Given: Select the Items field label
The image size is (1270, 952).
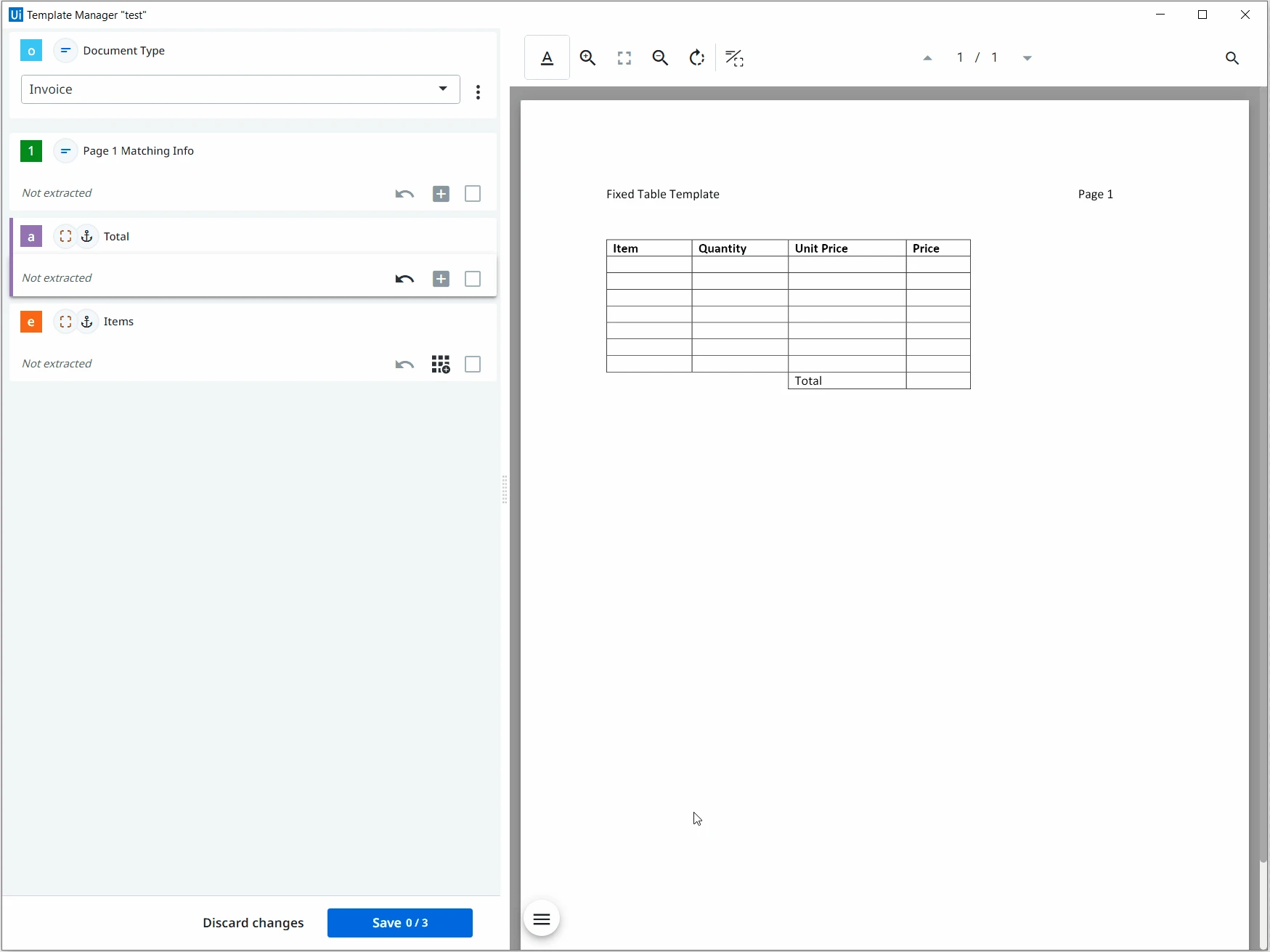Looking at the screenshot, I should [118, 322].
